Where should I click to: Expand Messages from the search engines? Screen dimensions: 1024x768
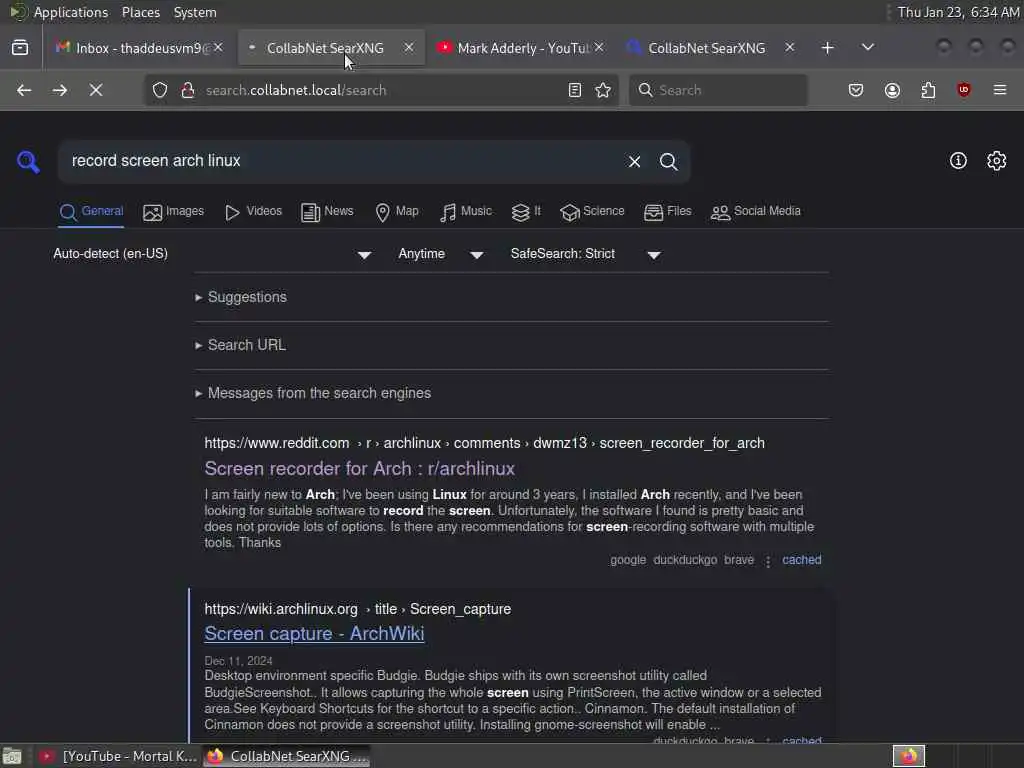point(313,393)
